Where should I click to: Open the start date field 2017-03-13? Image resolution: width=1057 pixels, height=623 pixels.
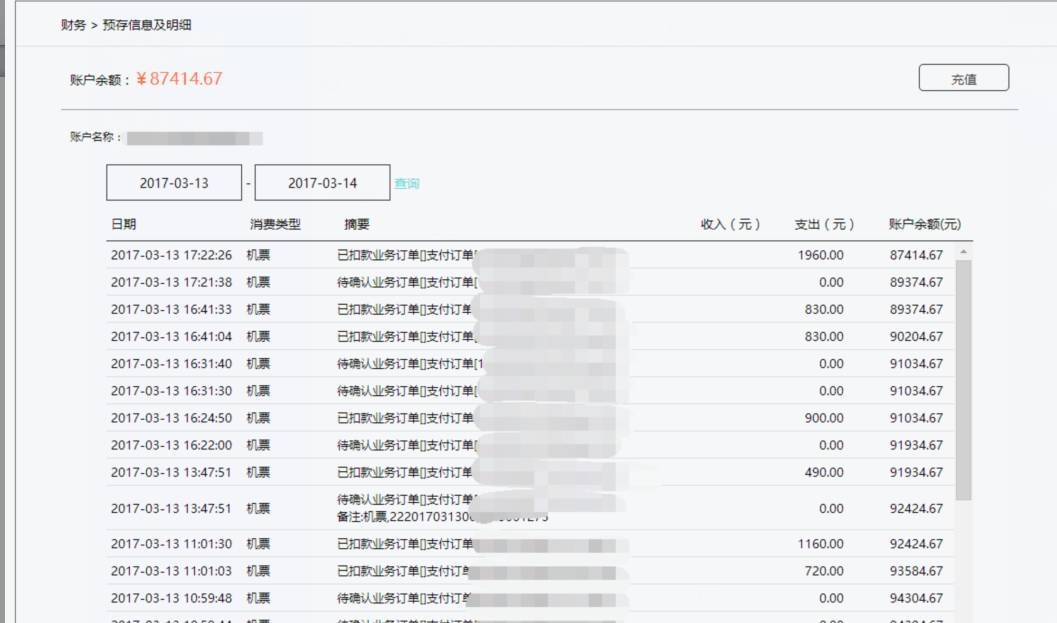174,184
